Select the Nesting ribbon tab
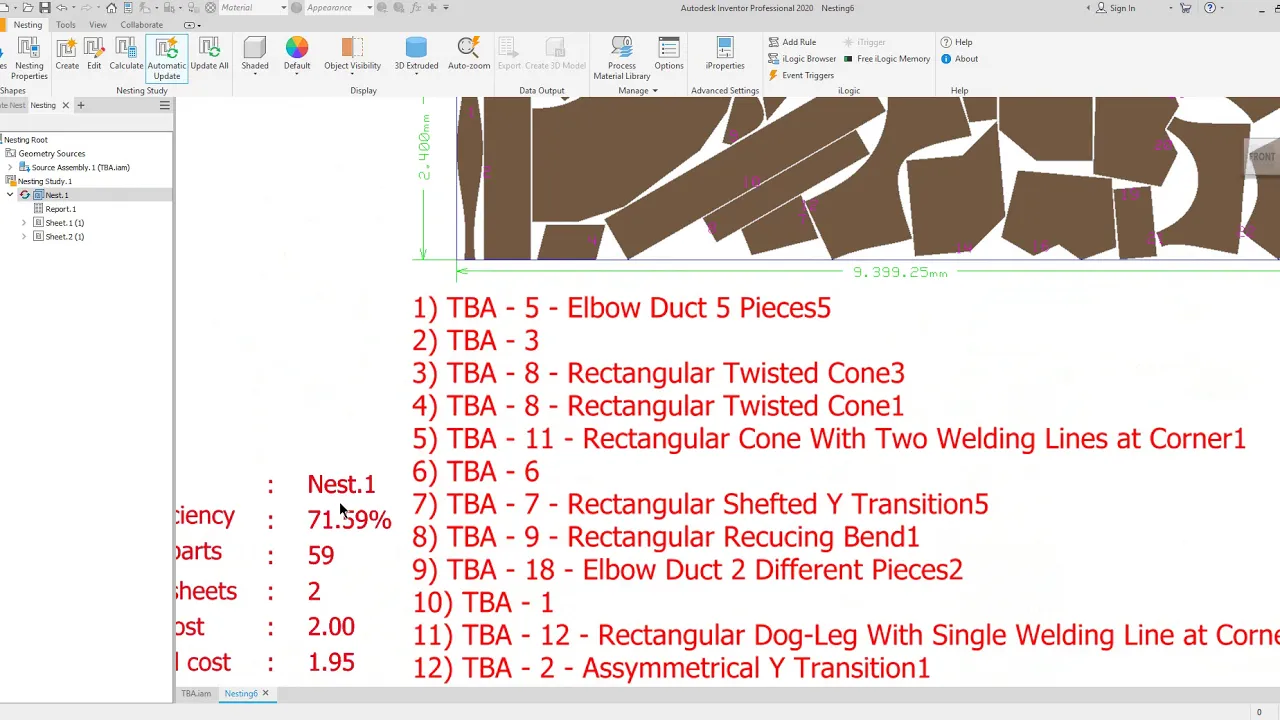 point(27,24)
